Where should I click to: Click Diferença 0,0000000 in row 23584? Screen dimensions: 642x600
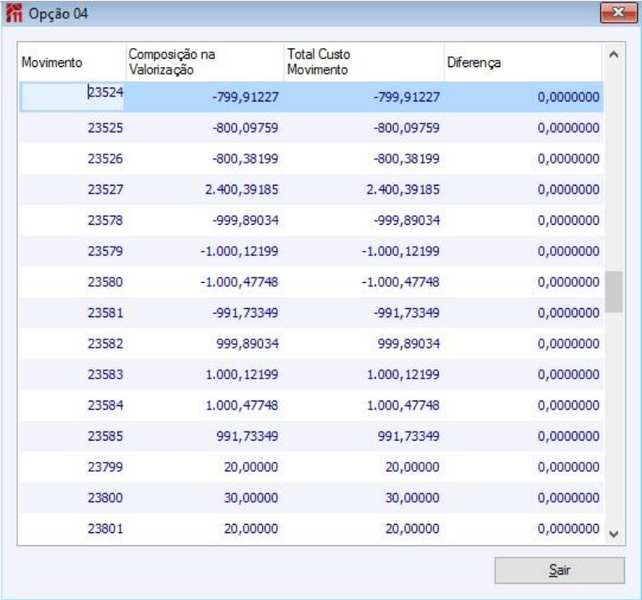(x=569, y=405)
